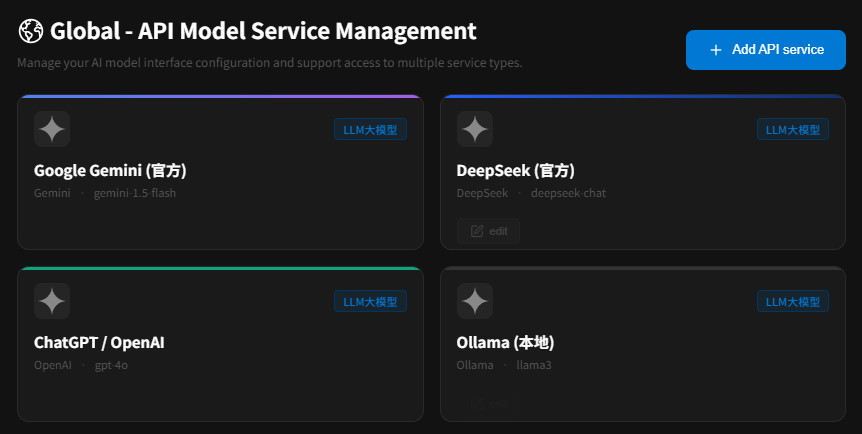Click the plus icon in Add API service
This screenshot has height=434, width=862.
pyautogui.click(x=715, y=50)
